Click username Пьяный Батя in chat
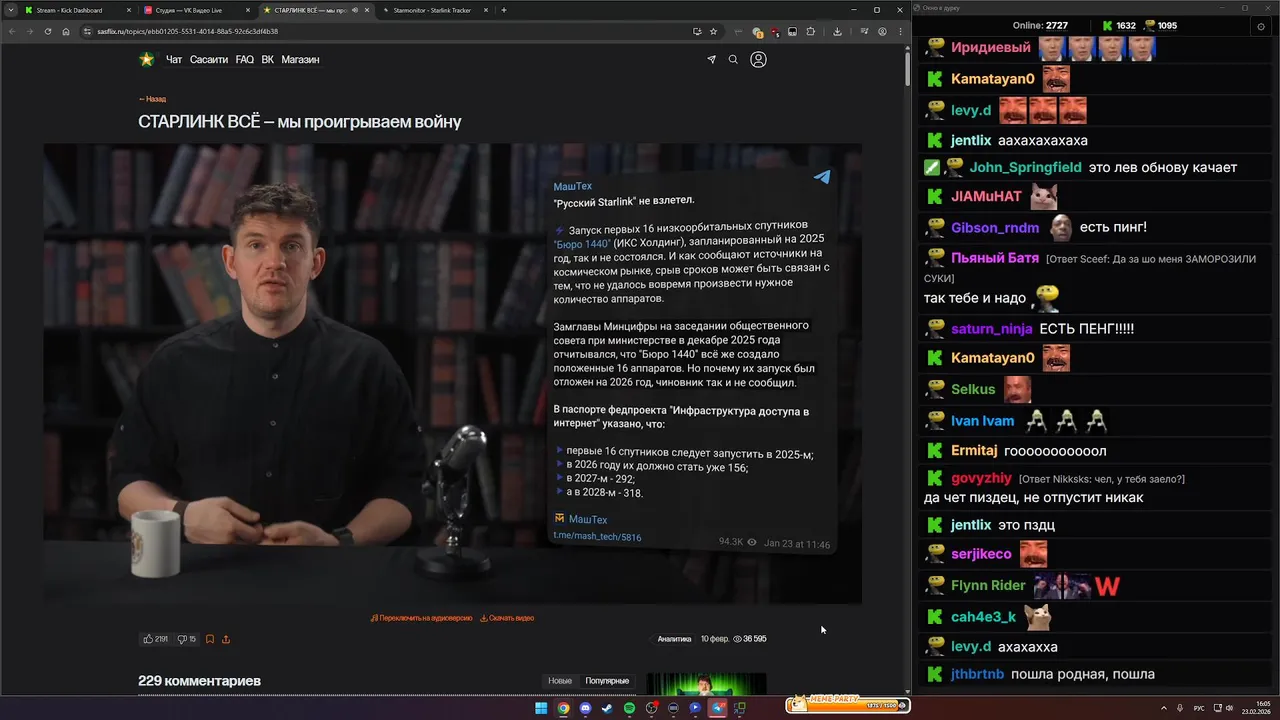1280x720 pixels. point(995,258)
